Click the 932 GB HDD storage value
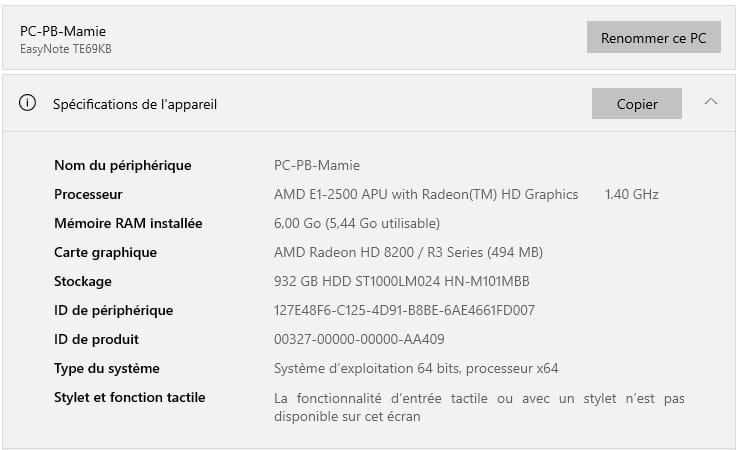Screen dimensions: 742x450 401,281
